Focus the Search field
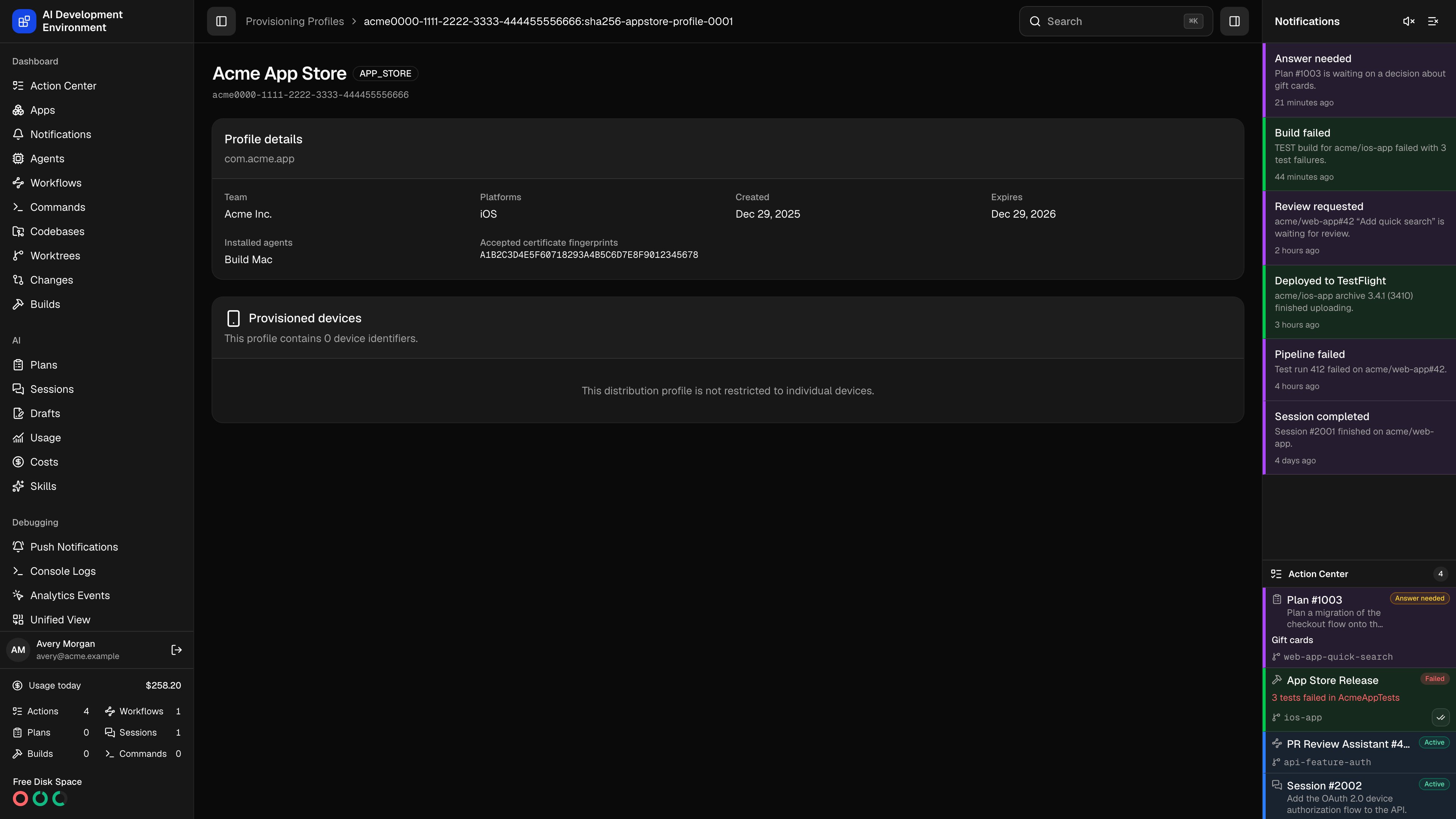This screenshot has height=819, width=1456. 1116,21
